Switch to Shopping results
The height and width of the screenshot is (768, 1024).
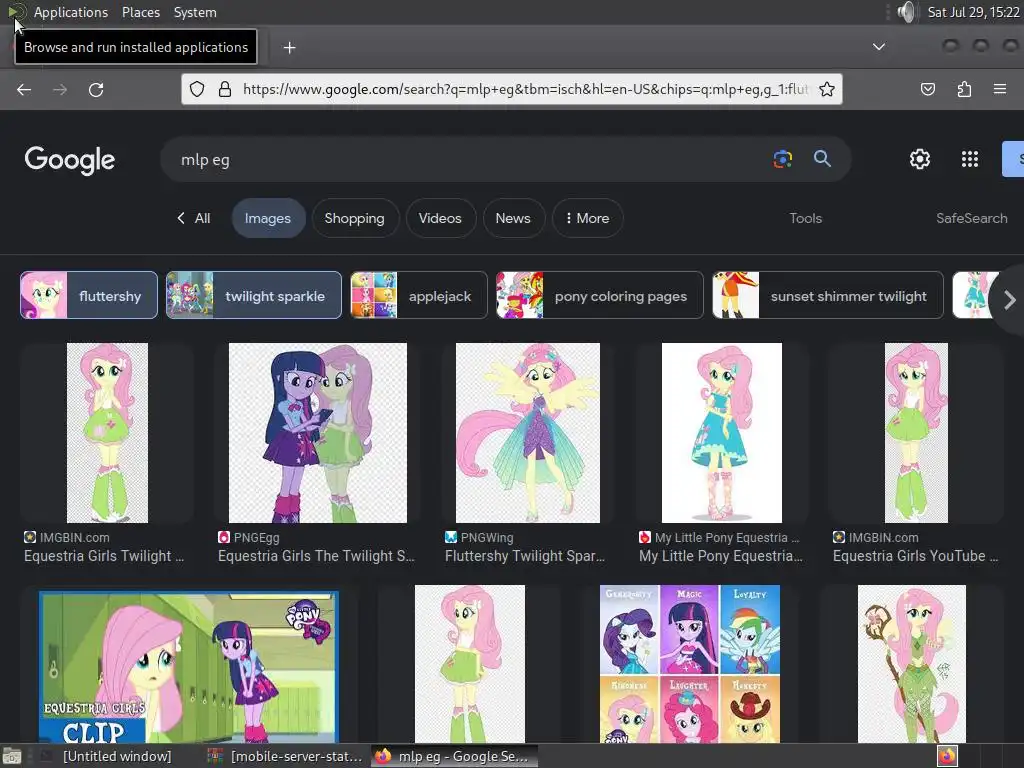[355, 218]
